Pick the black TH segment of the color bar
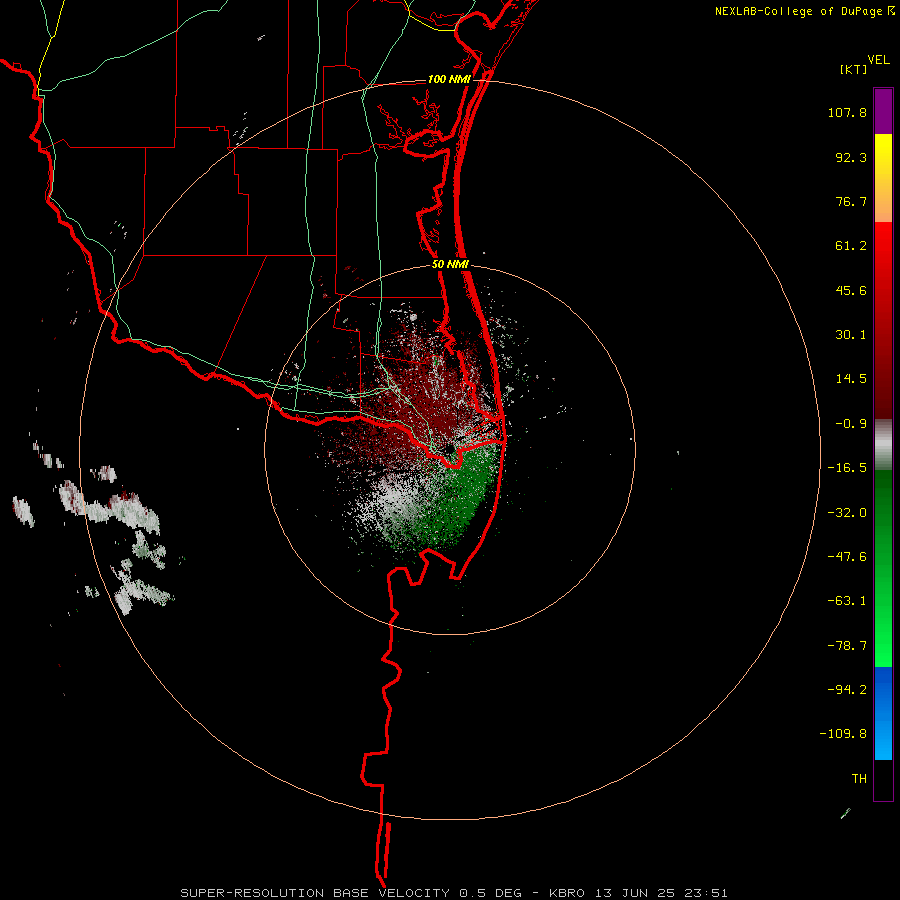Viewport: 900px width, 900px height. pyautogui.click(x=883, y=780)
